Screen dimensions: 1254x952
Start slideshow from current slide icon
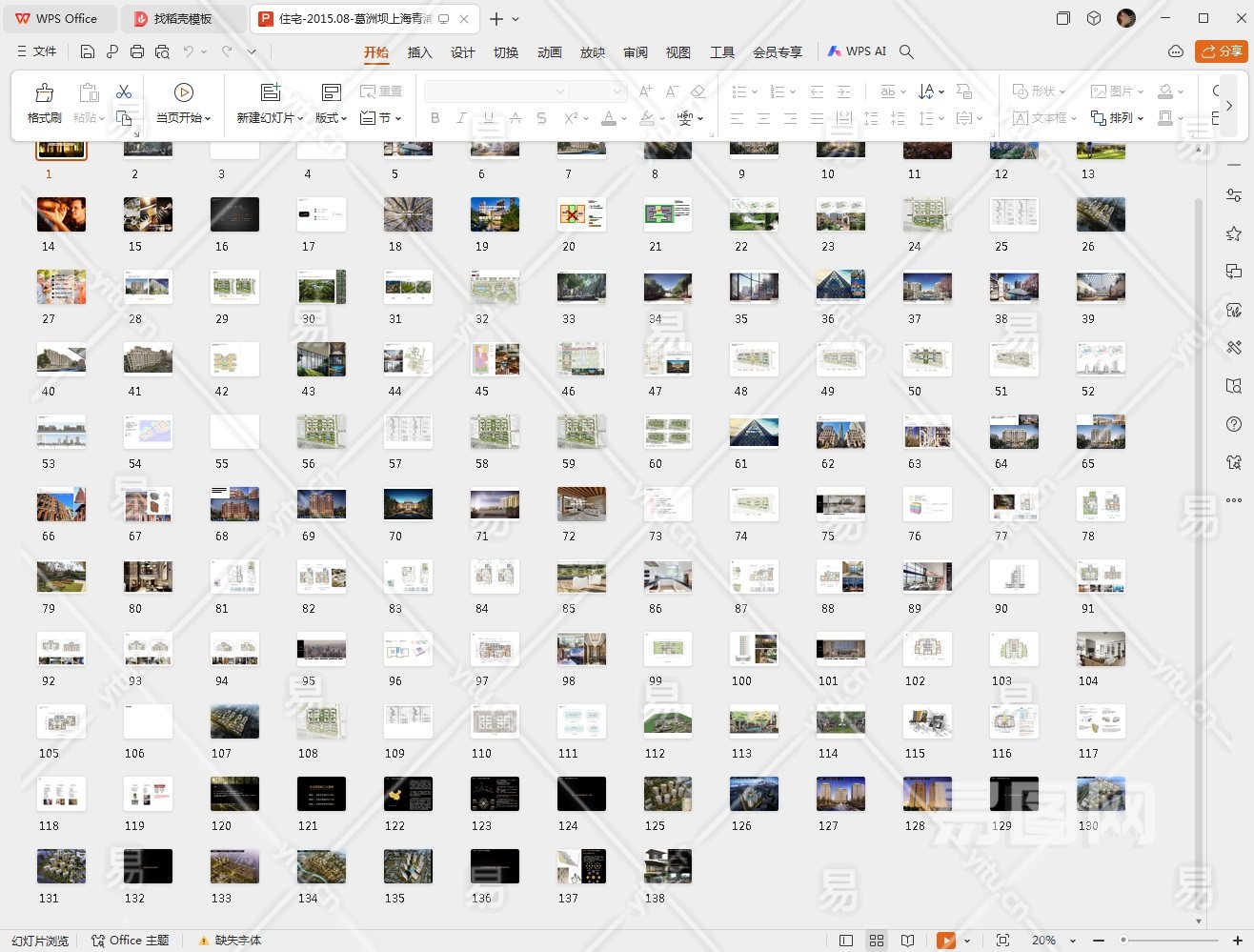coord(184,92)
